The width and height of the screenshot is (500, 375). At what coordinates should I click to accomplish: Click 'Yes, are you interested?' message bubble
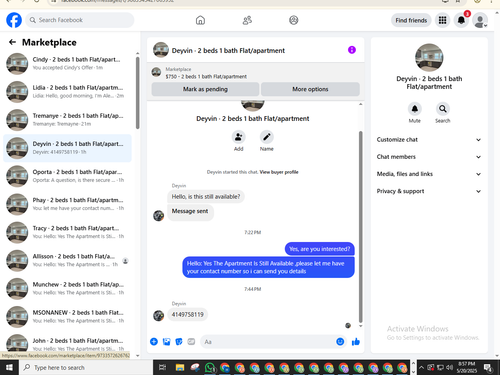click(x=320, y=249)
